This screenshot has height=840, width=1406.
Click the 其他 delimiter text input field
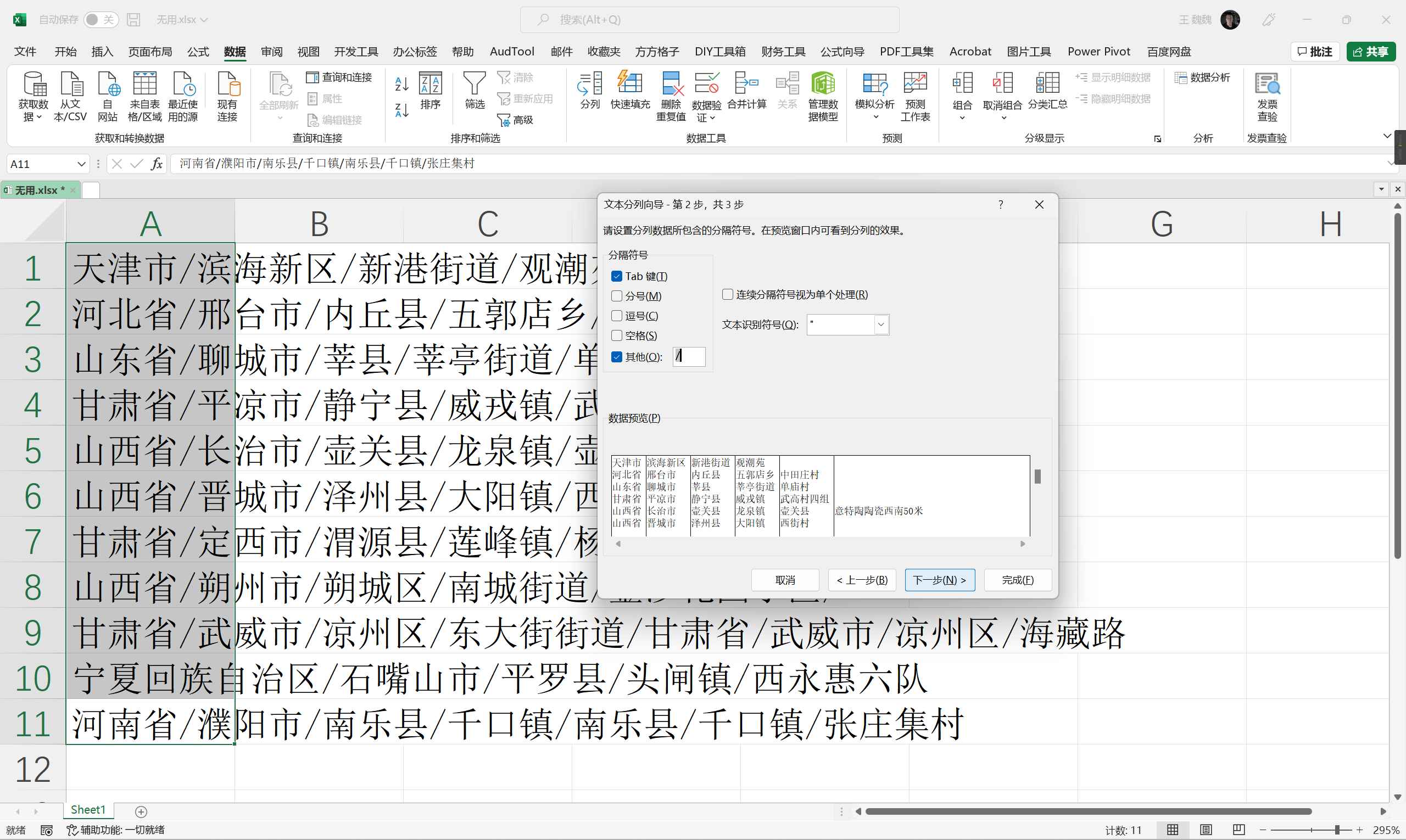pos(689,357)
